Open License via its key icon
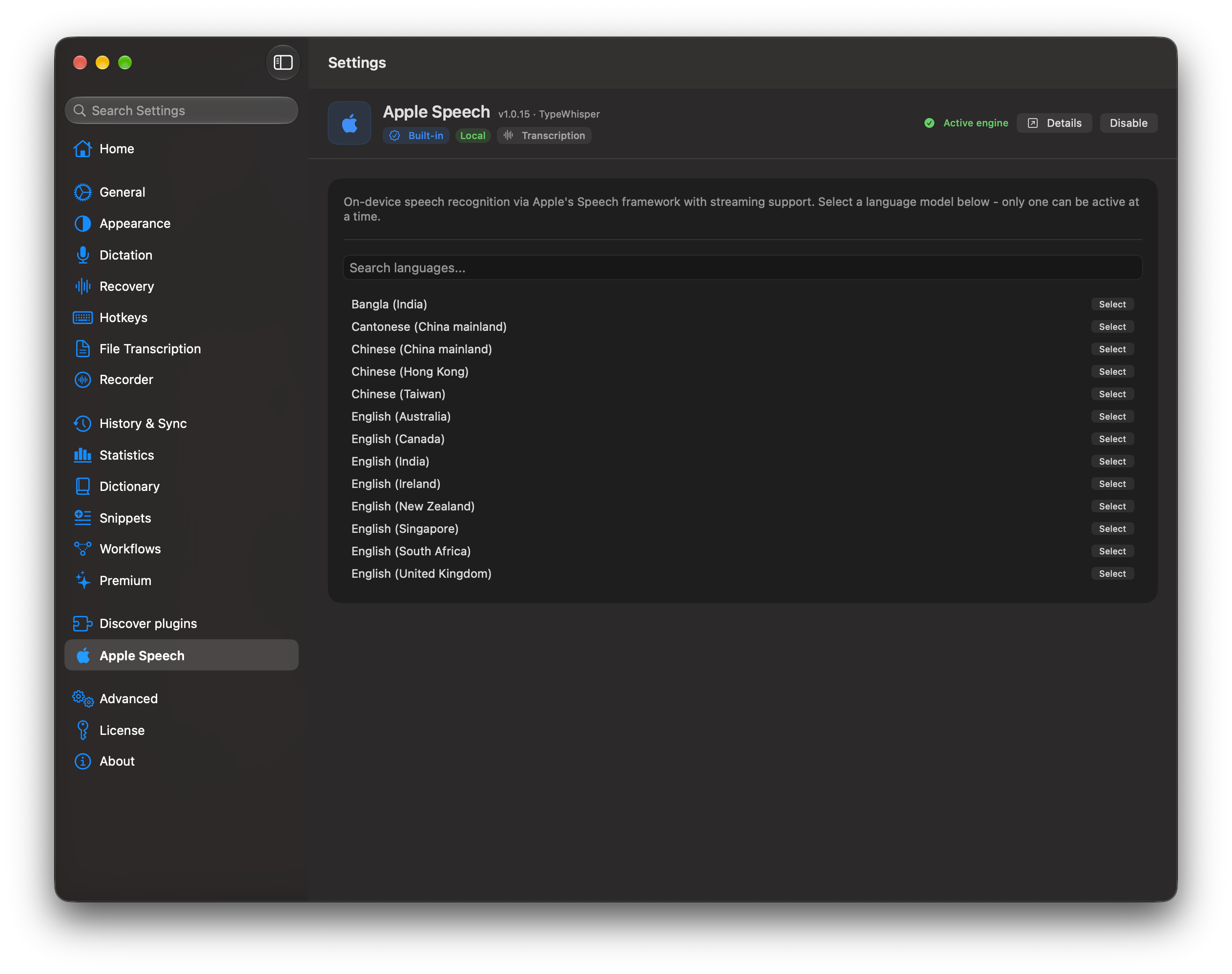The image size is (1232, 974). point(82,730)
